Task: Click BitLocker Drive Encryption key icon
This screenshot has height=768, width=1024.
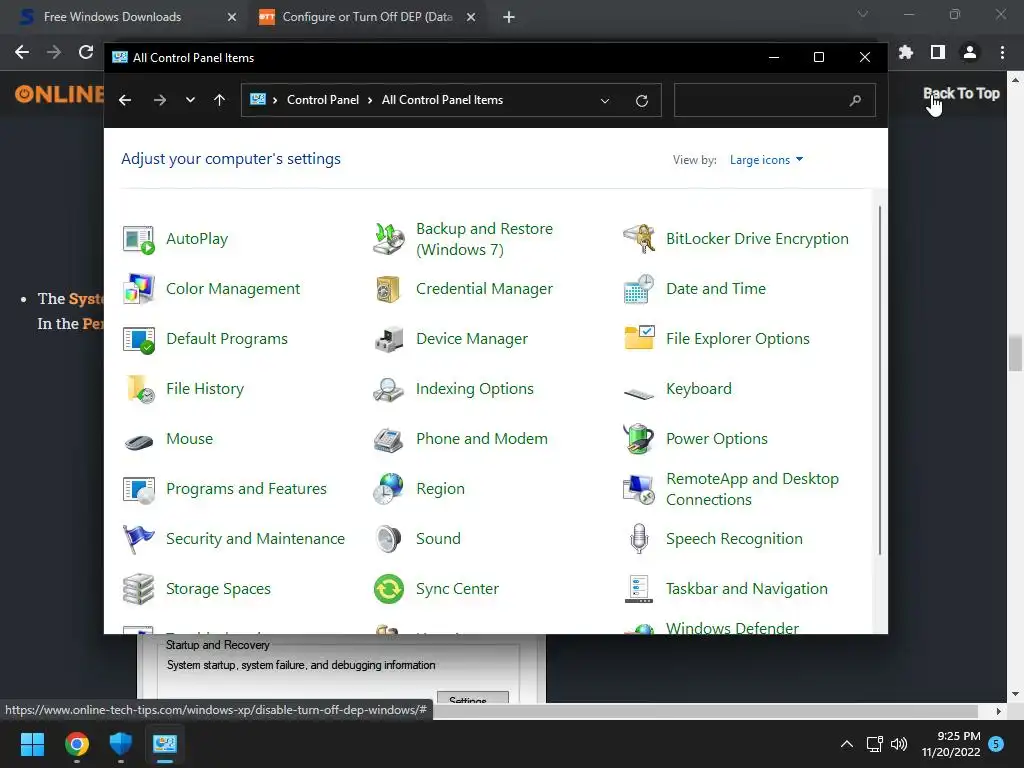Action: coord(639,240)
